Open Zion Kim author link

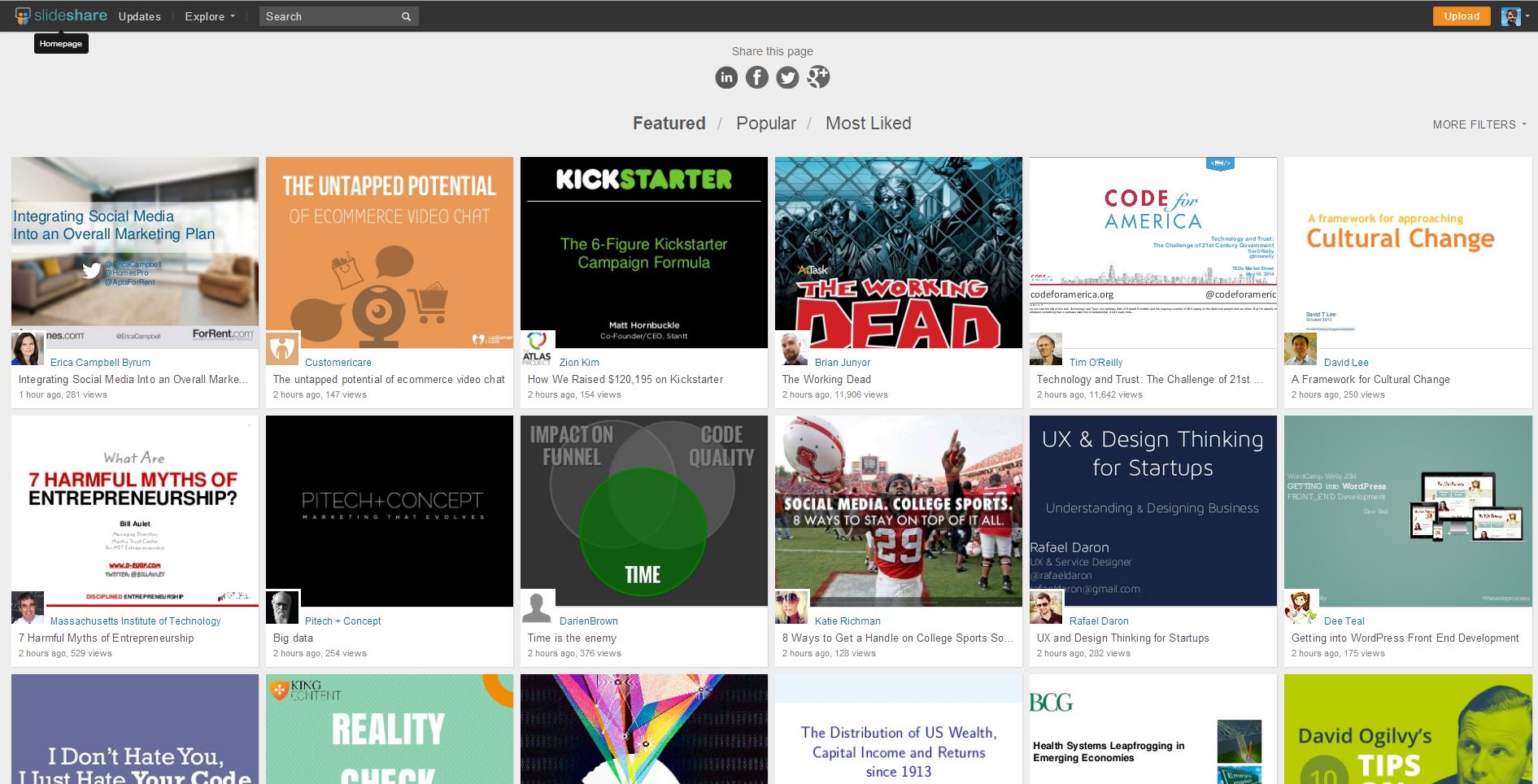[579, 363]
